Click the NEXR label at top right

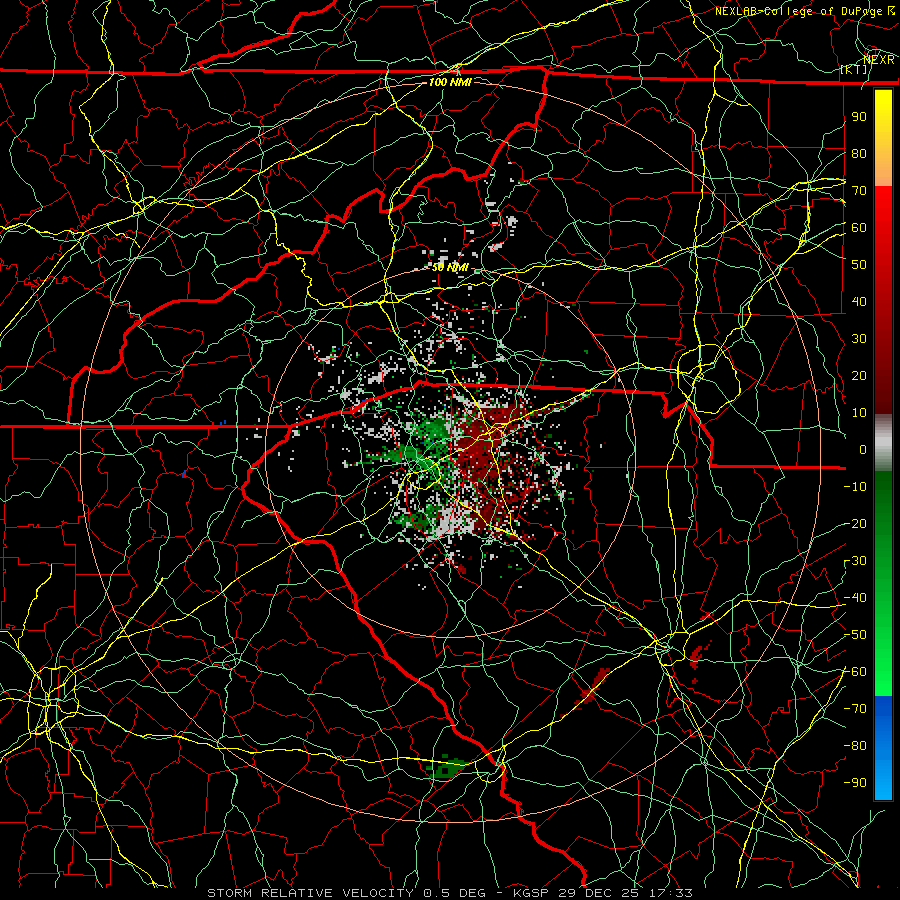(879, 60)
